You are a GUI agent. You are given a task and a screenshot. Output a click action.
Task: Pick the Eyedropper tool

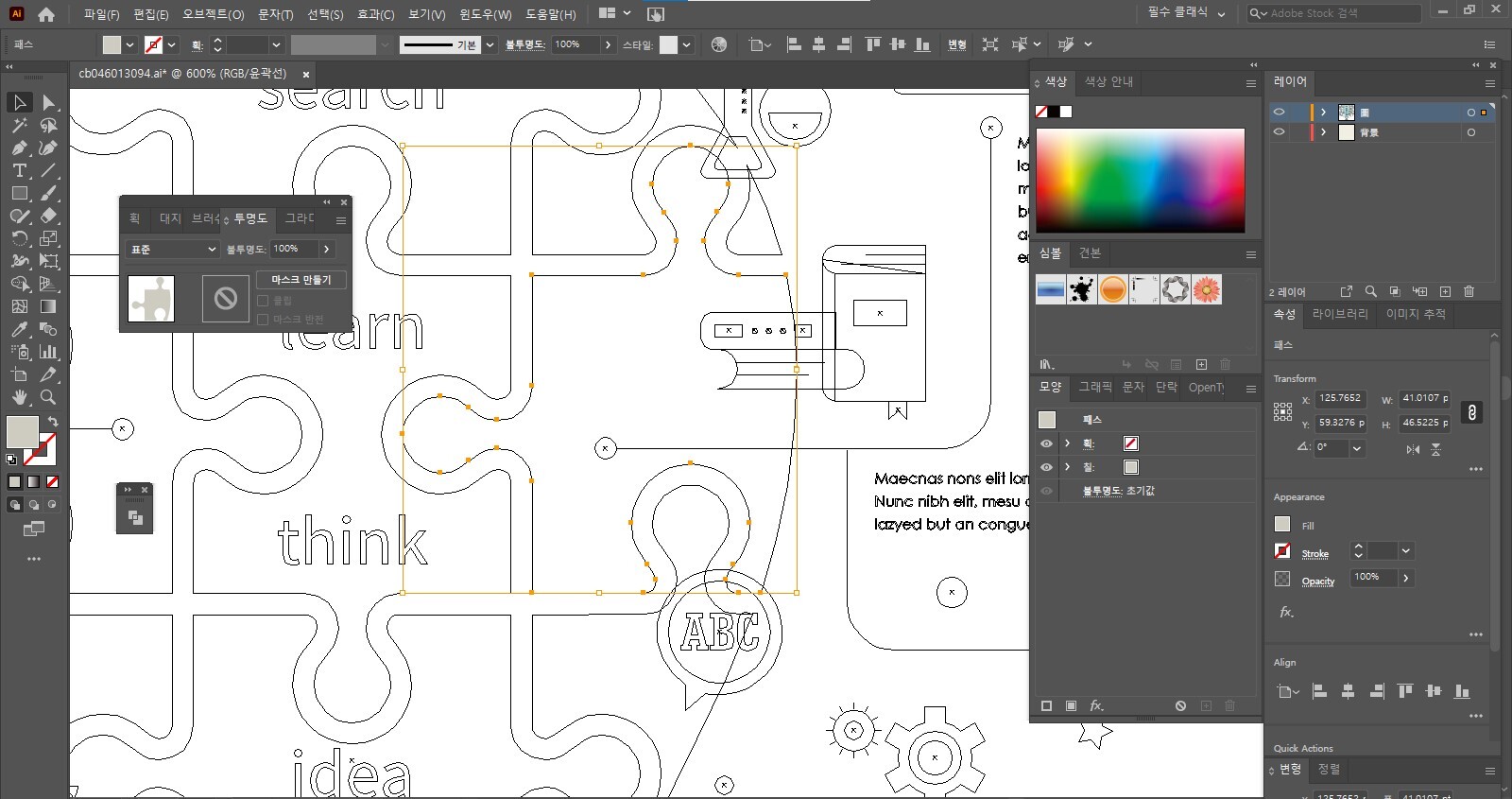click(x=19, y=329)
